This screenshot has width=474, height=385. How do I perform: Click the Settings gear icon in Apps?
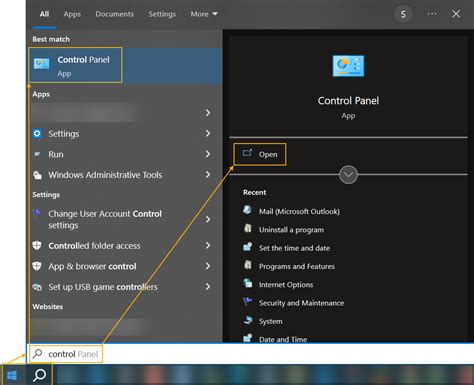[x=37, y=134]
